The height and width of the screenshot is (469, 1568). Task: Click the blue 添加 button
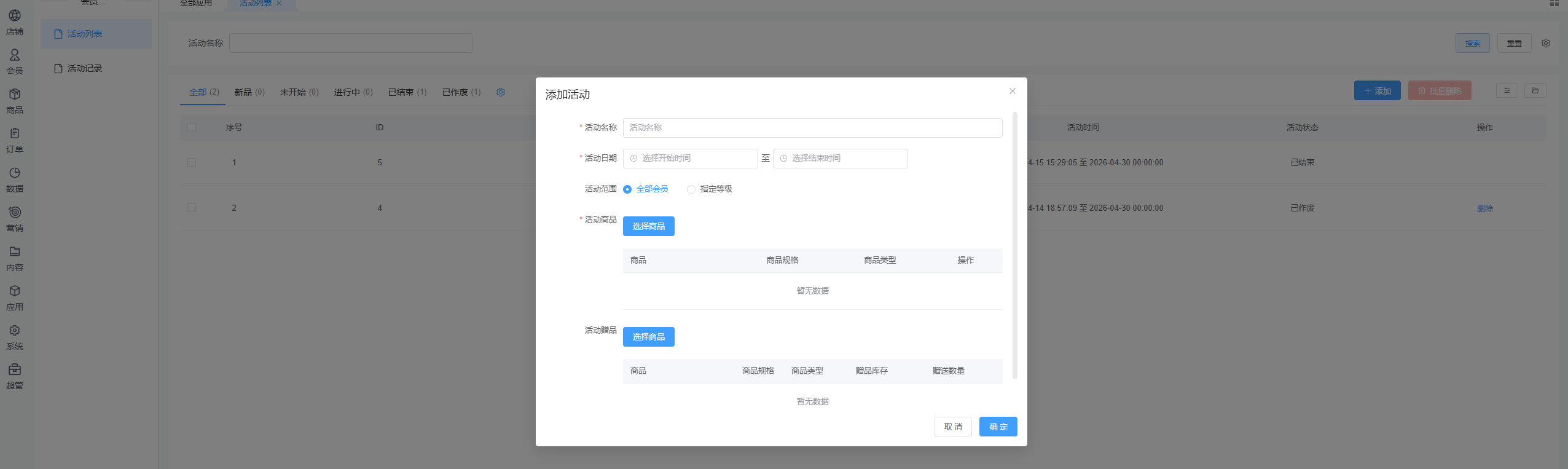(x=1378, y=91)
